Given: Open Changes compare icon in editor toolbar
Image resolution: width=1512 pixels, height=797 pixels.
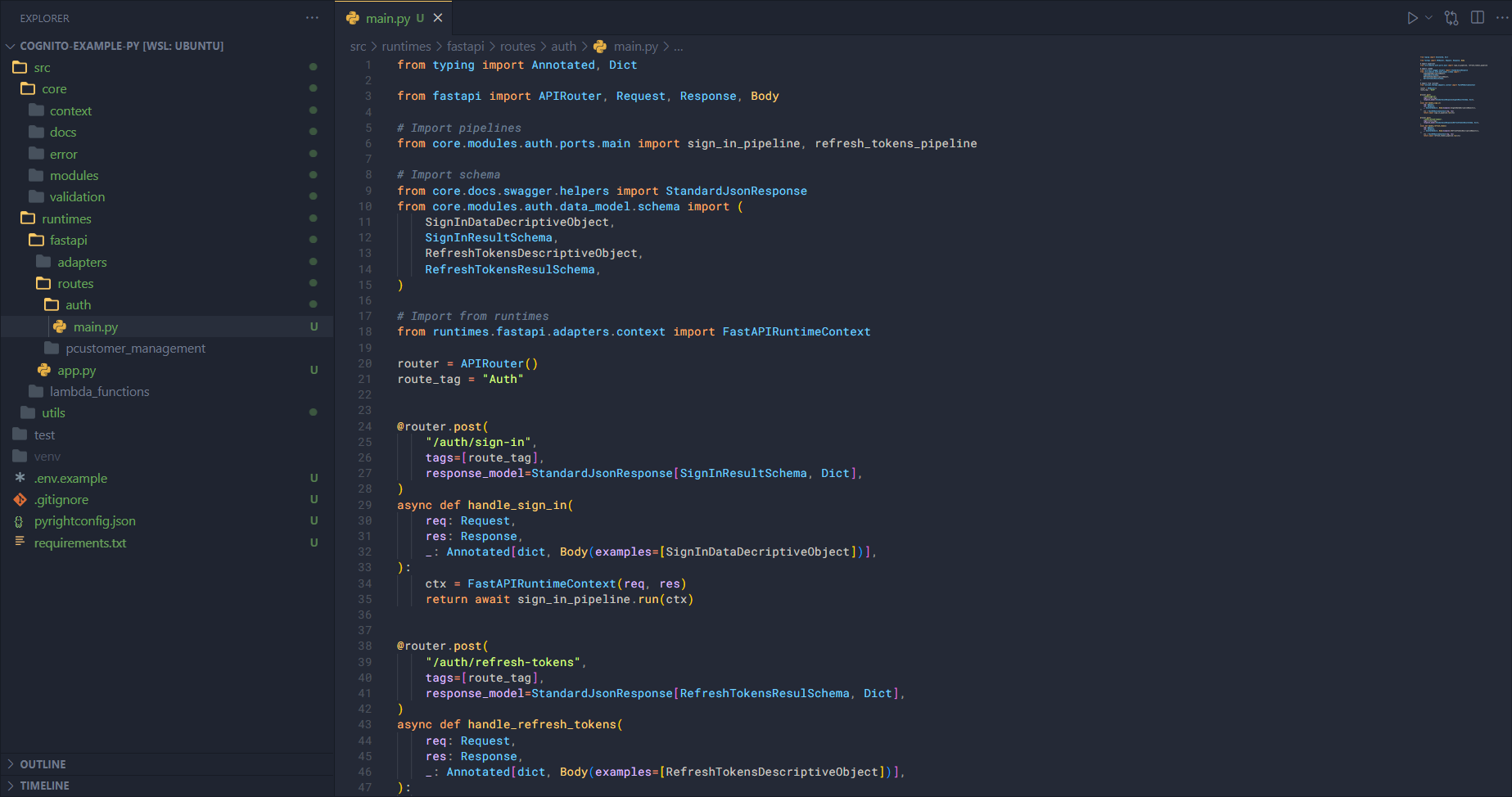Looking at the screenshot, I should 1451,18.
